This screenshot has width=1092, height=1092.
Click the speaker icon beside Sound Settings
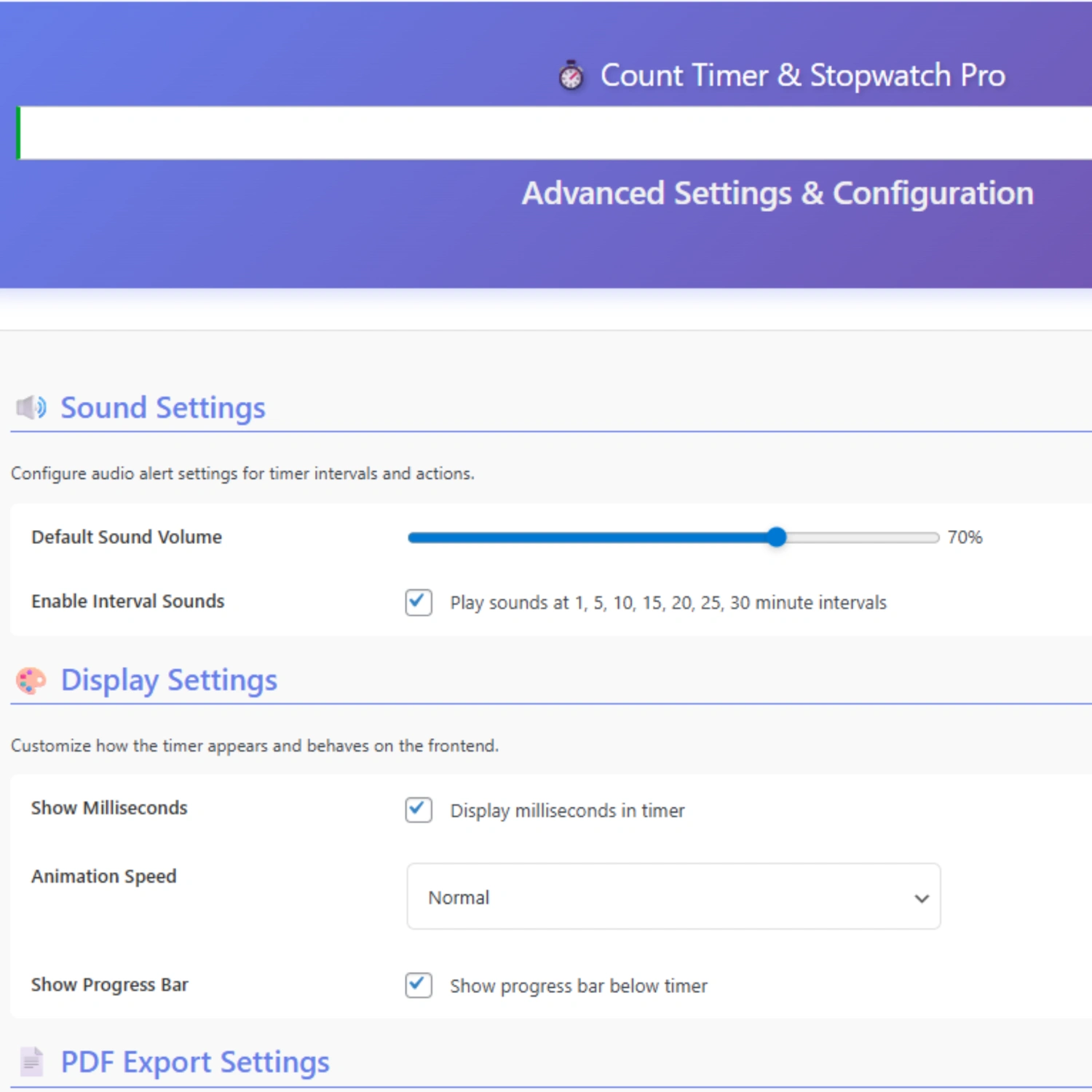(31, 408)
